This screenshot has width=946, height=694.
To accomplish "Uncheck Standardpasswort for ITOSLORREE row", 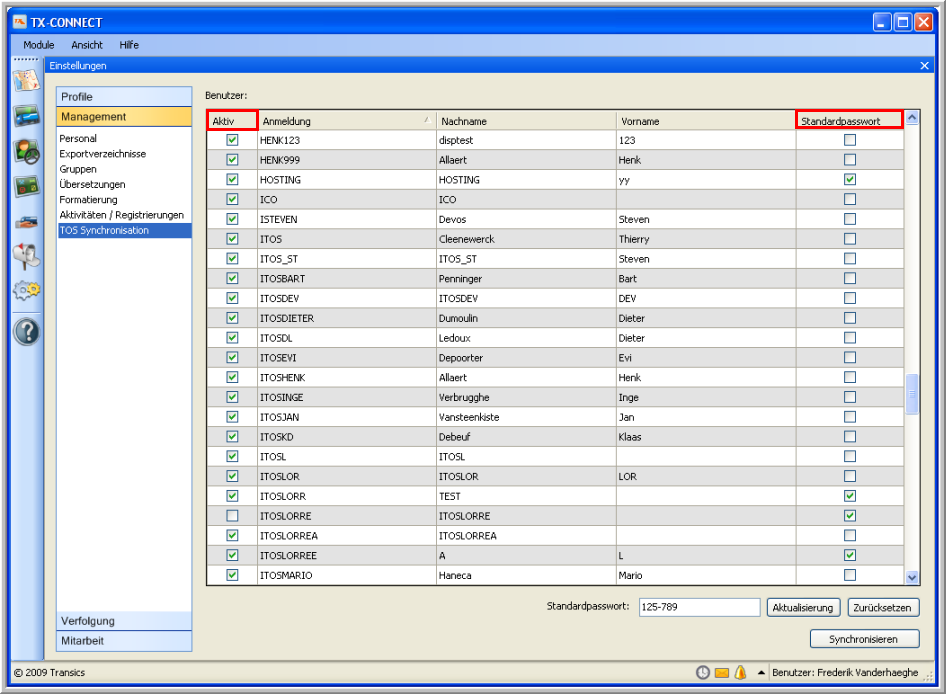I will 850,555.
